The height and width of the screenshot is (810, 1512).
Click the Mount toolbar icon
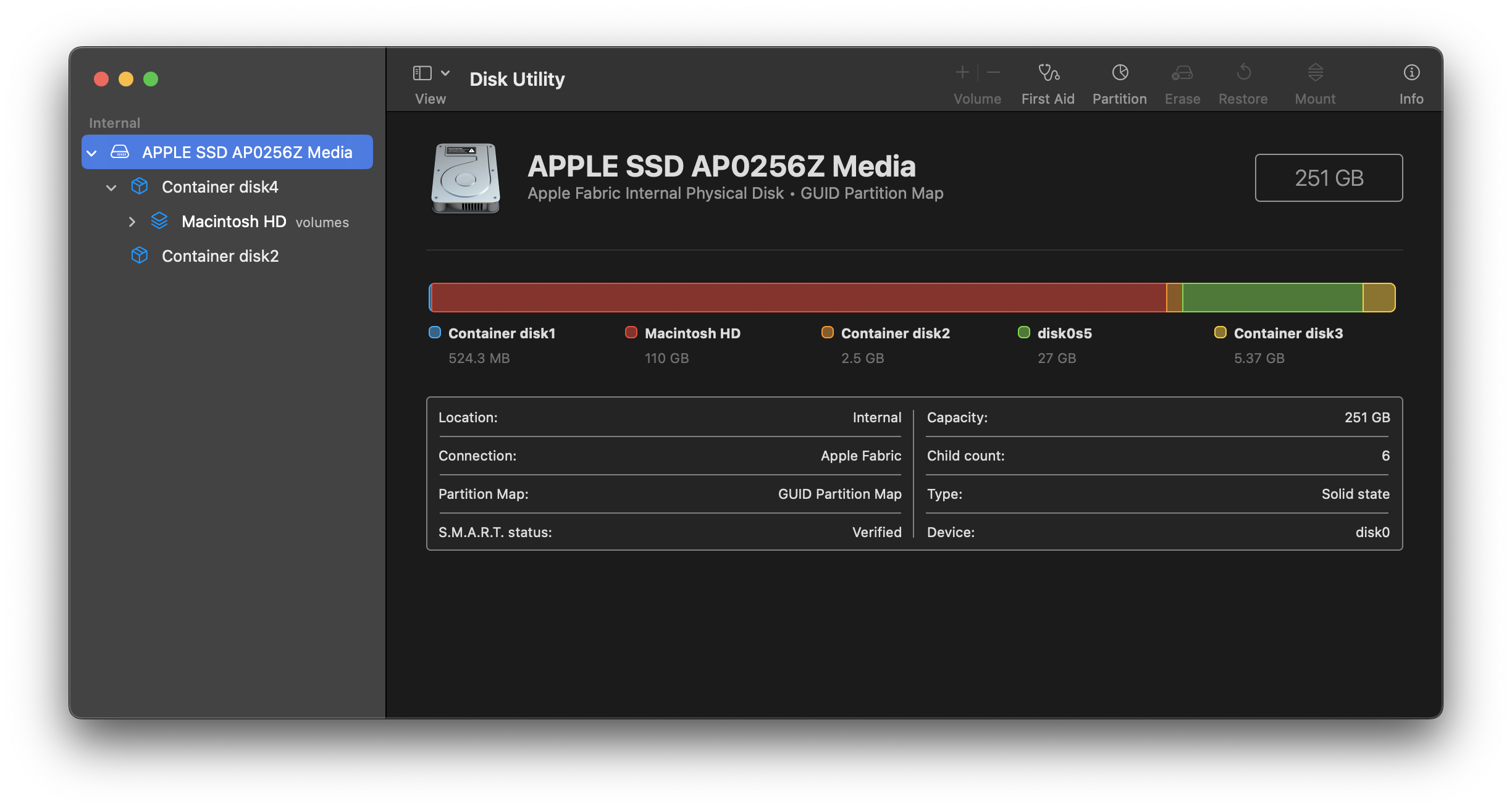pyautogui.click(x=1315, y=73)
